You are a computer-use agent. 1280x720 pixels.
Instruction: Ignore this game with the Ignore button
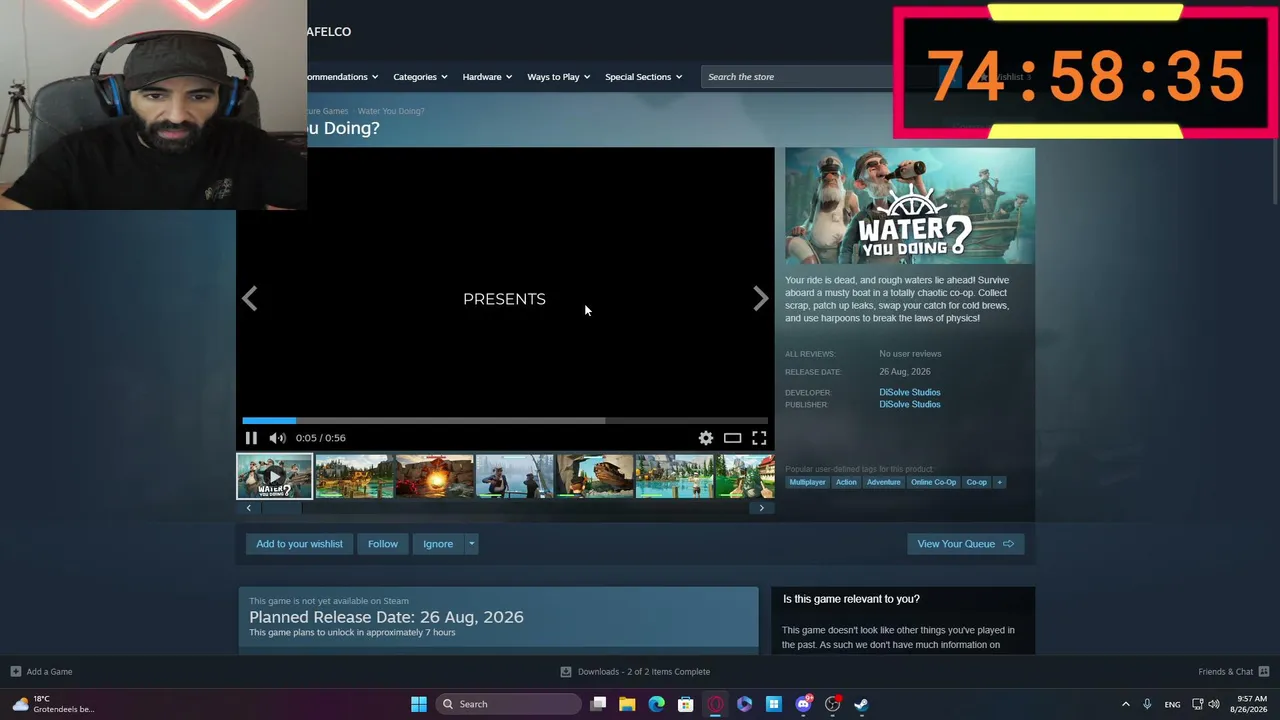point(438,544)
